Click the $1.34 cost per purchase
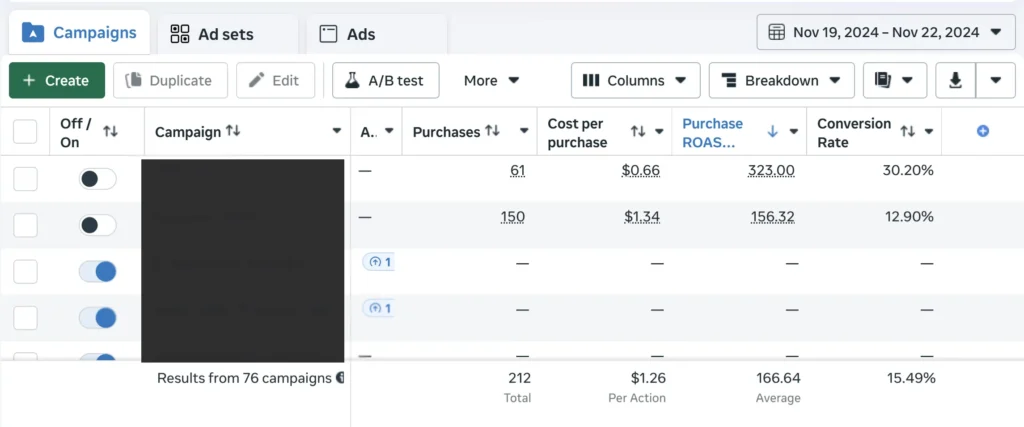This screenshot has width=1024, height=427. coord(642,216)
